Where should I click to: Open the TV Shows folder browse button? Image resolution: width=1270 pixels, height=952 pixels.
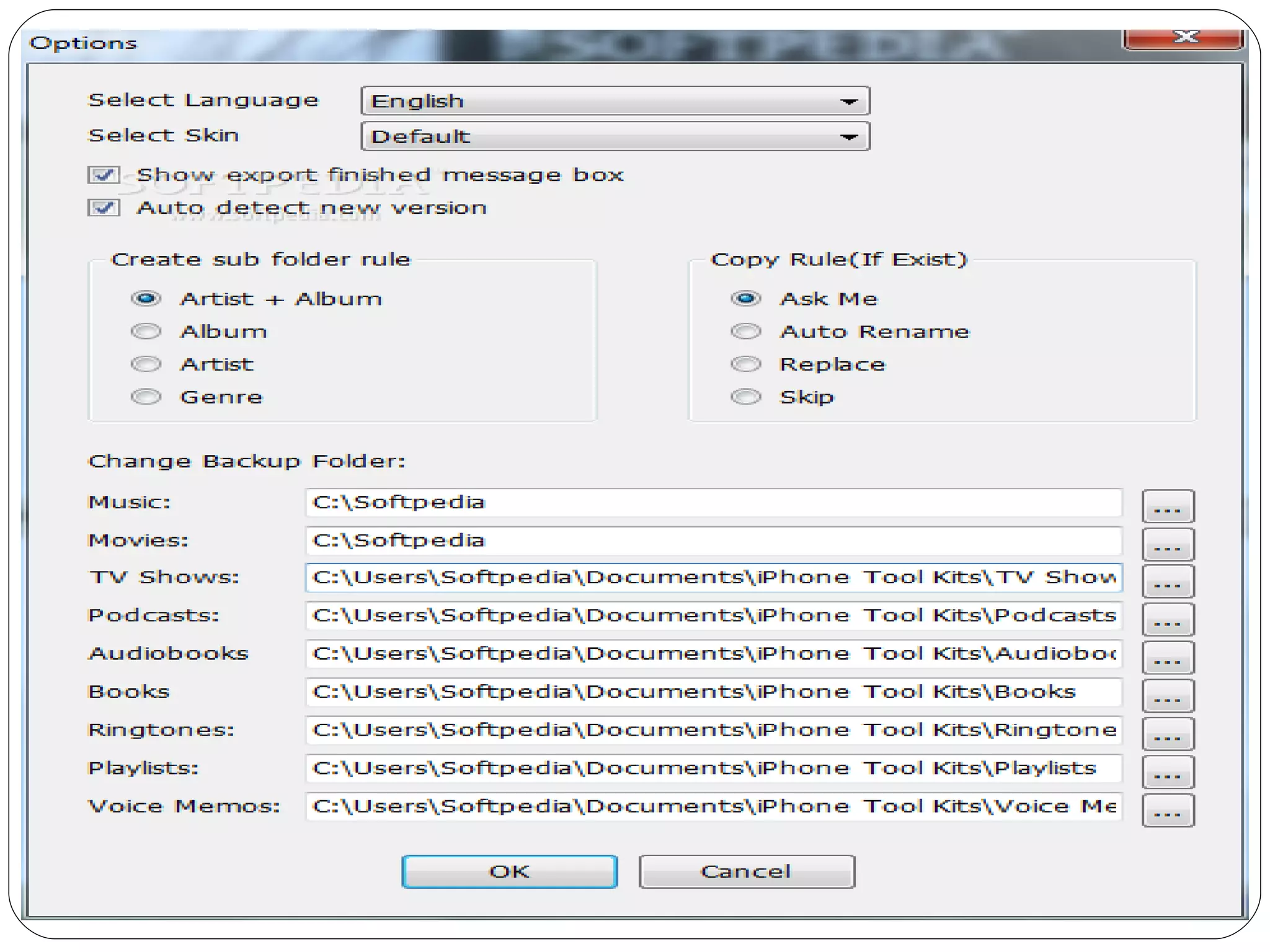pos(1167,581)
